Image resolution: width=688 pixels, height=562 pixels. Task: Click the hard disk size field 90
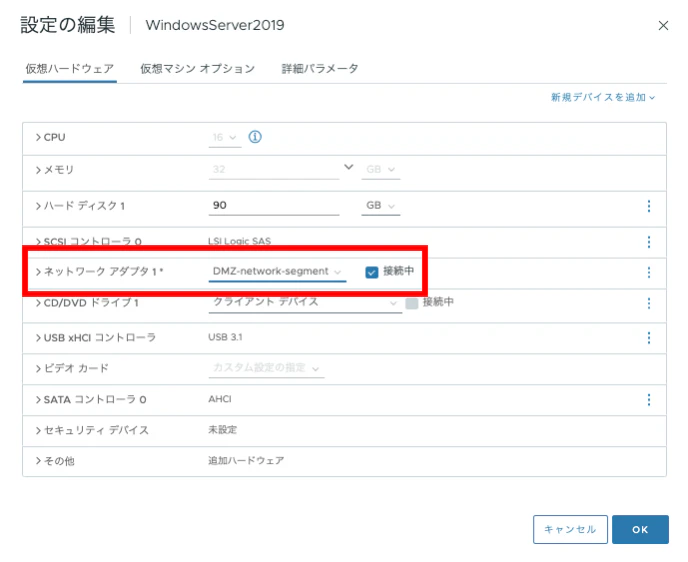[274, 205]
